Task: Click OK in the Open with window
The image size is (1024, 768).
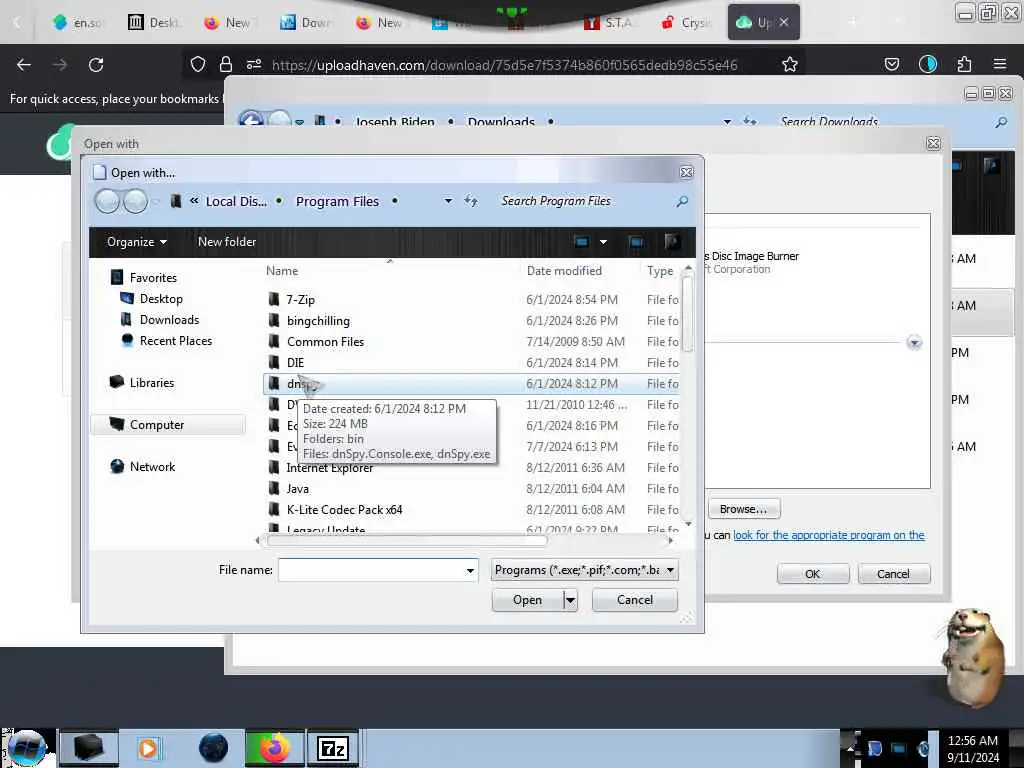Action: point(812,573)
